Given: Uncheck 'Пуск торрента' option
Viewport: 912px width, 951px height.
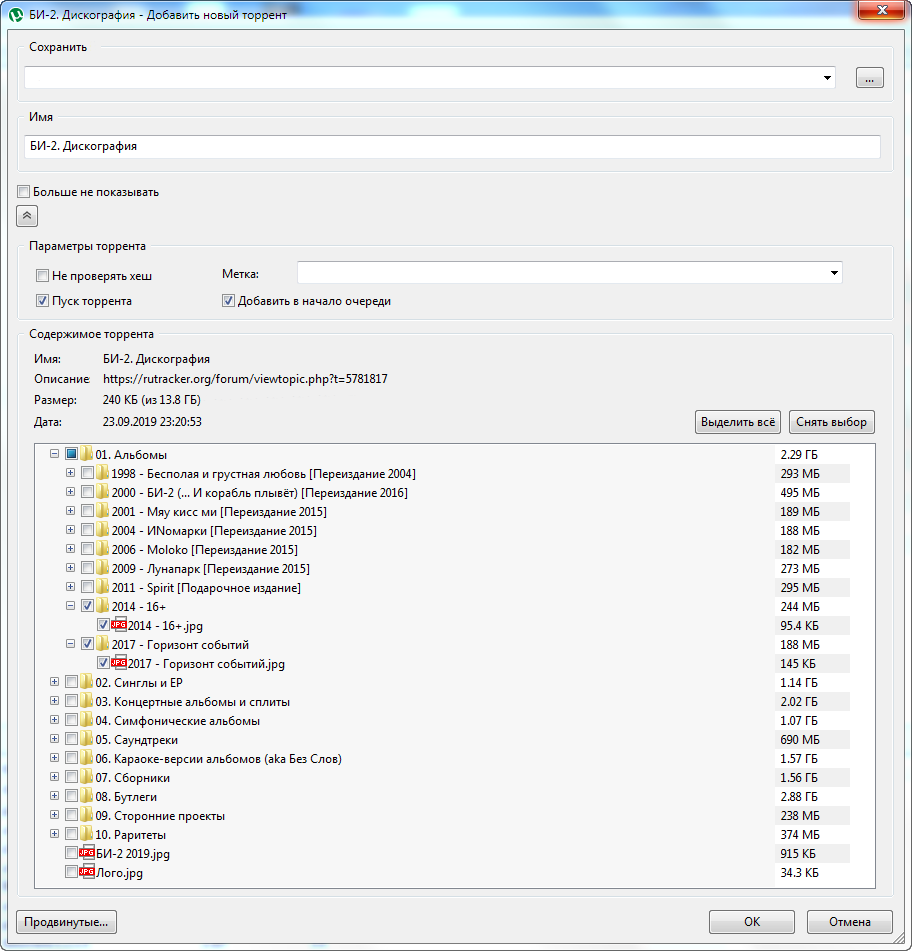Looking at the screenshot, I should (x=42, y=301).
